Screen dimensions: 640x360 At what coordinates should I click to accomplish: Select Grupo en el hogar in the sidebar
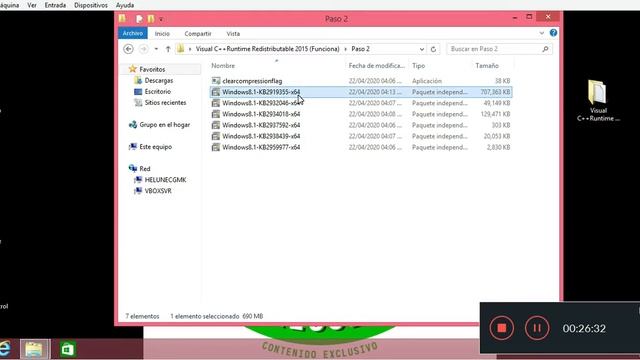tap(164, 124)
